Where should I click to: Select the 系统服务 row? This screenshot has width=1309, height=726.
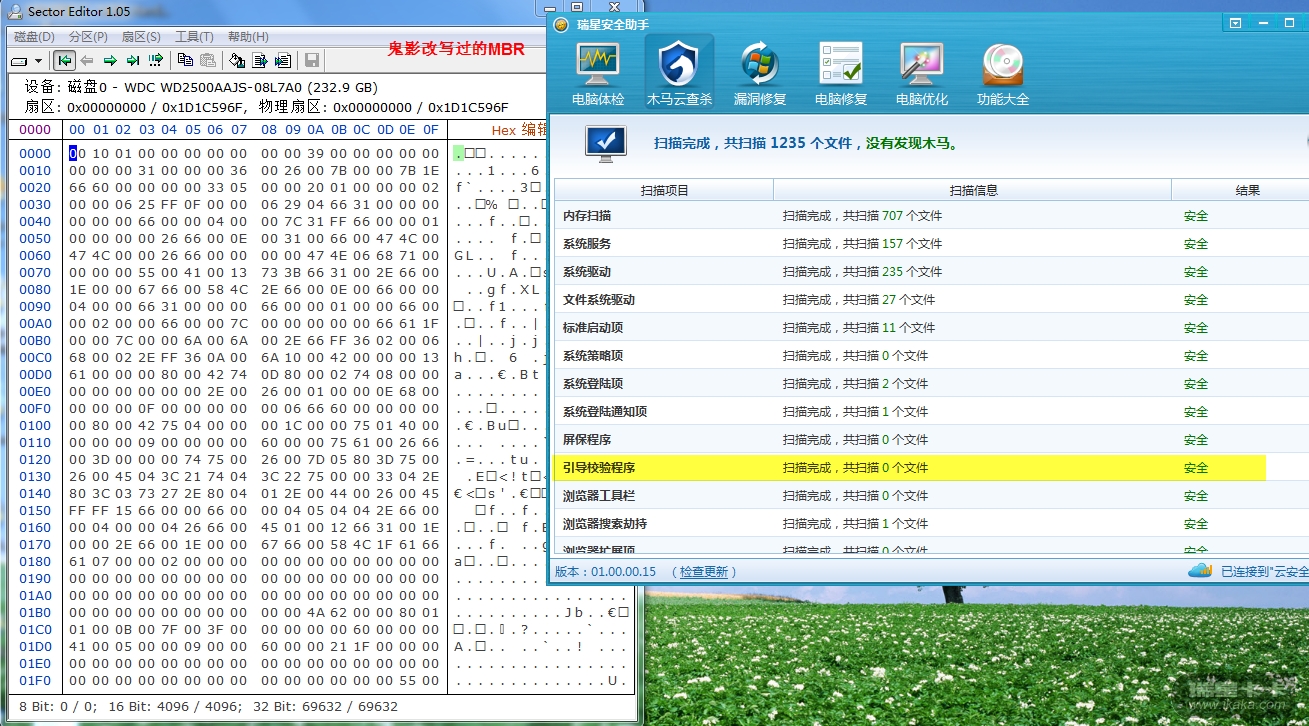point(931,243)
